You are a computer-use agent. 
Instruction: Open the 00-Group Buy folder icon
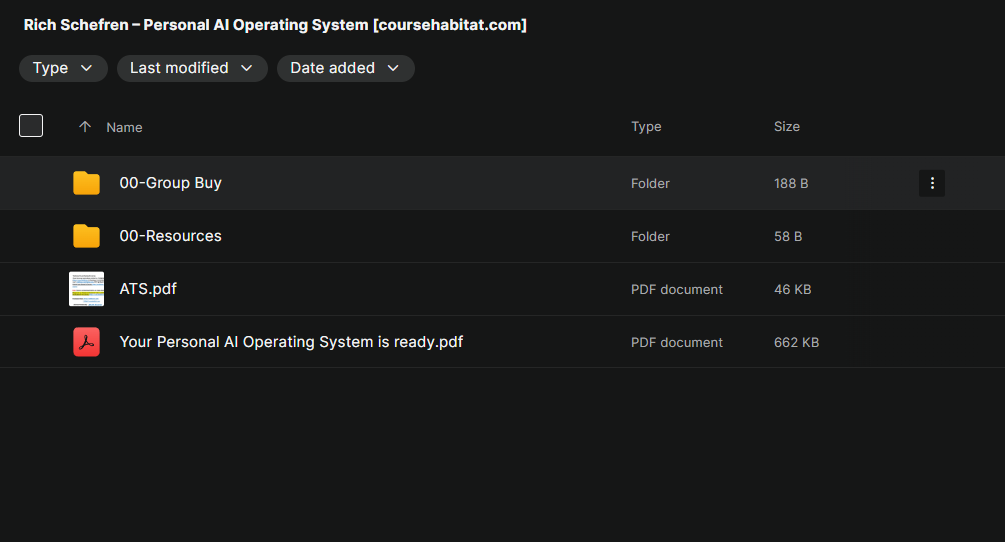[x=87, y=183]
